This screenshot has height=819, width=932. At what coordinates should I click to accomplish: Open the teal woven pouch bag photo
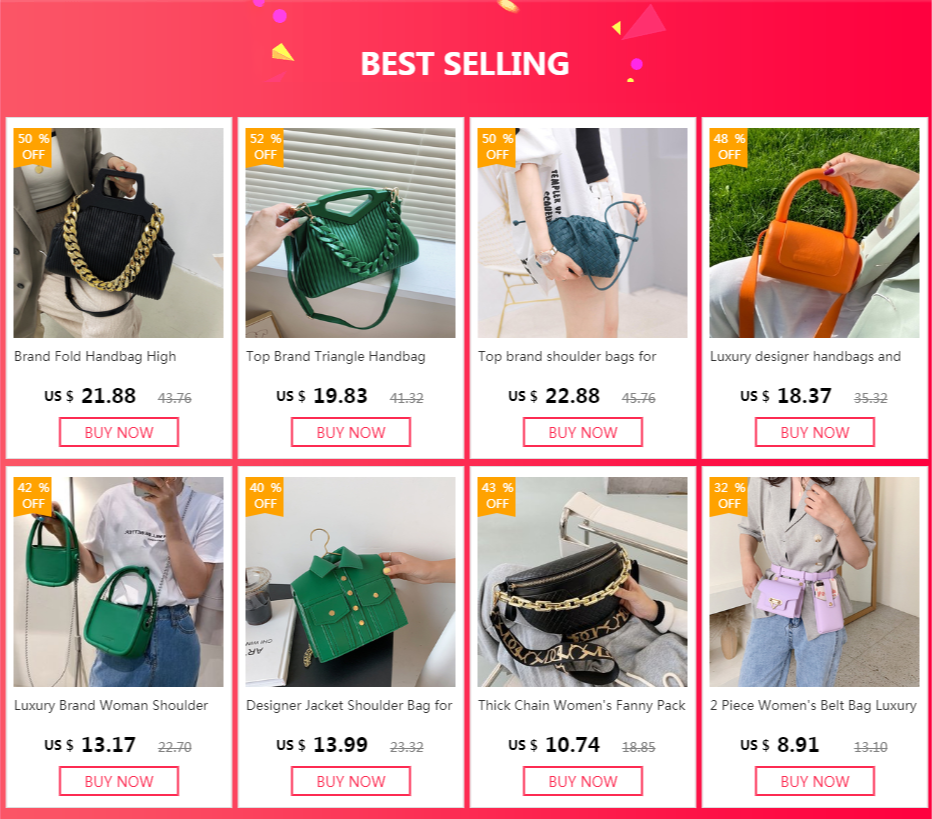[x=582, y=233]
